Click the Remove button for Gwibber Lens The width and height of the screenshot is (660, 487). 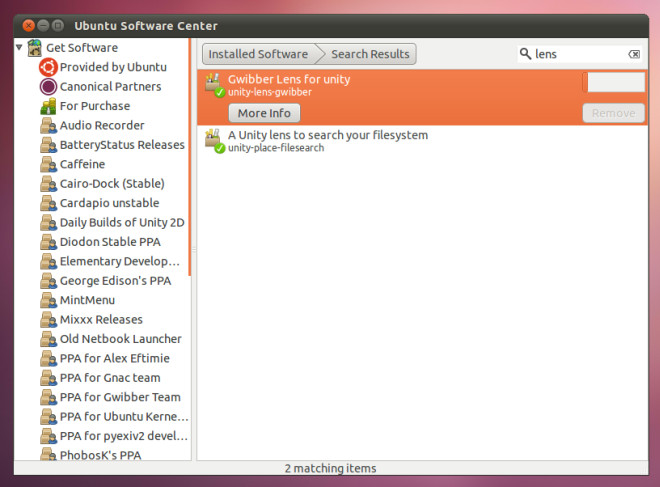pos(613,113)
